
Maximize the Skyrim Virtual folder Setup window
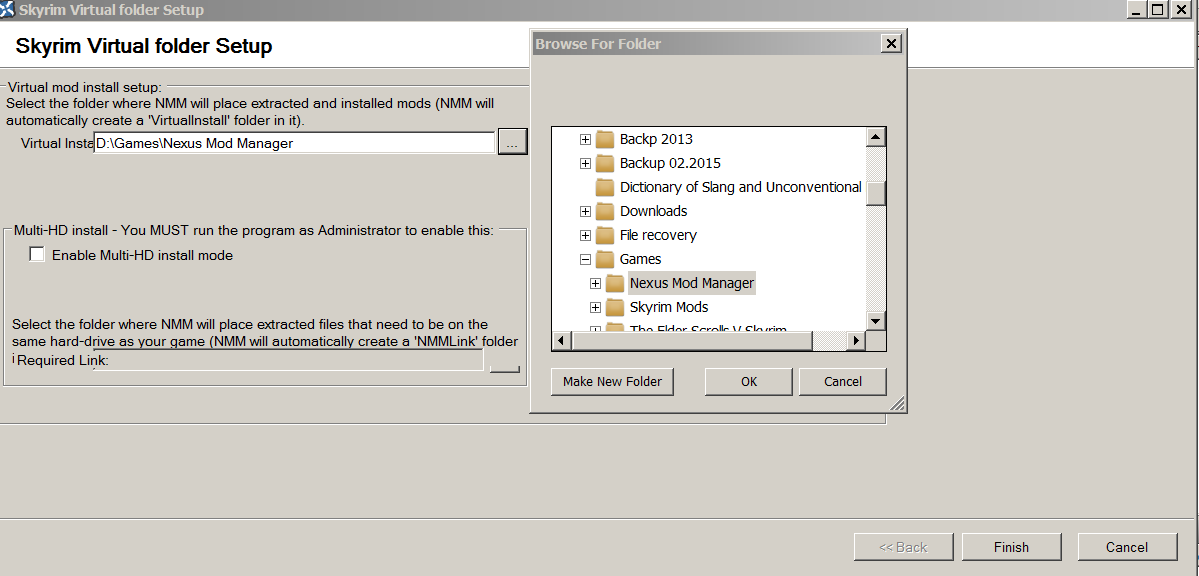tap(1158, 10)
